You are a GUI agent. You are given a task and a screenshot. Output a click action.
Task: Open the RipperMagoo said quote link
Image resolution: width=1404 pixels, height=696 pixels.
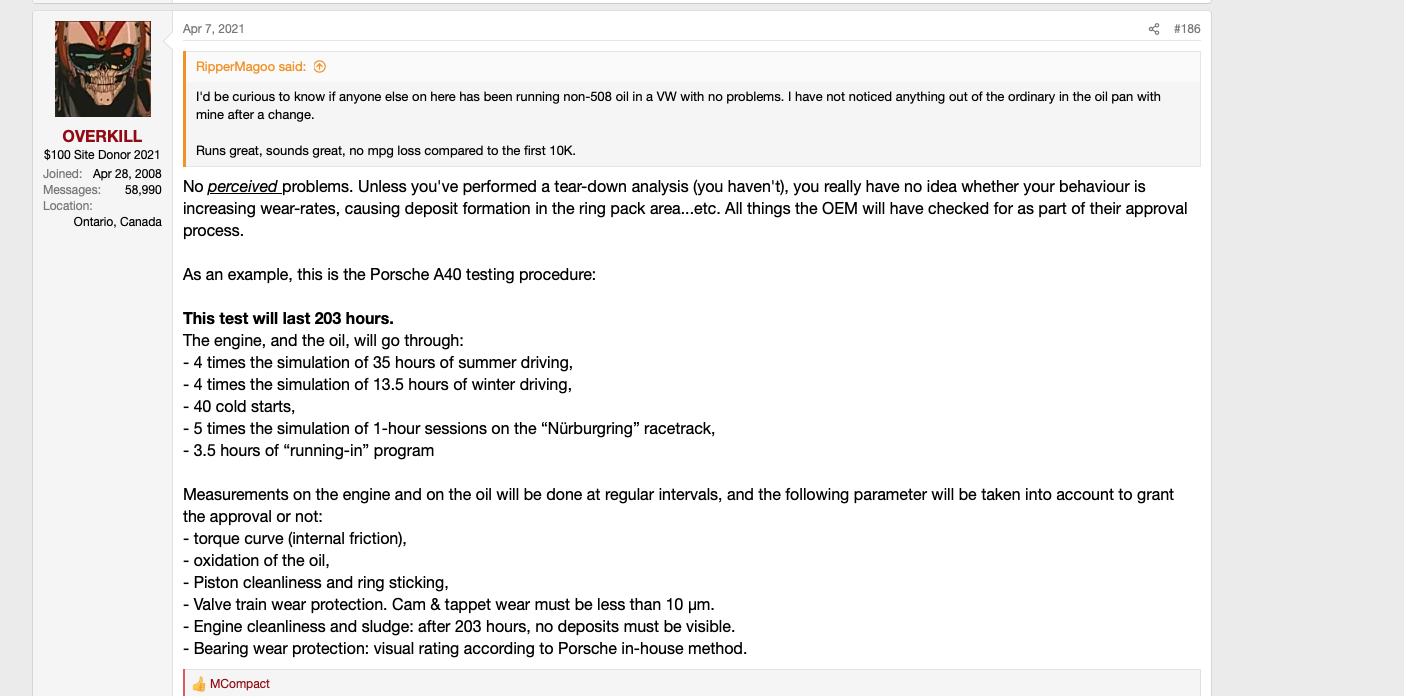coord(252,67)
